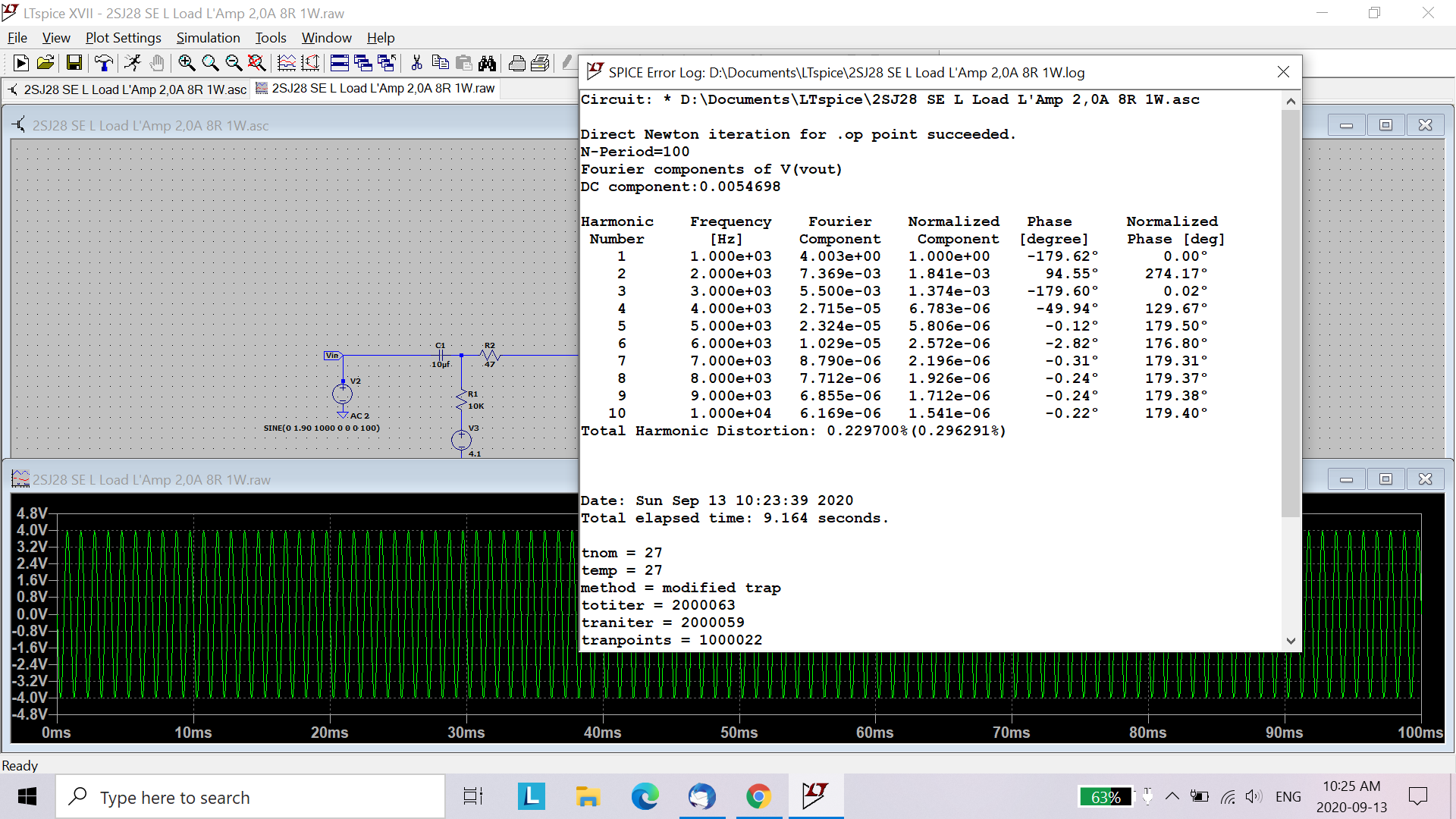Click the SINE(0 1.90 1000...) source text

pyautogui.click(x=322, y=428)
